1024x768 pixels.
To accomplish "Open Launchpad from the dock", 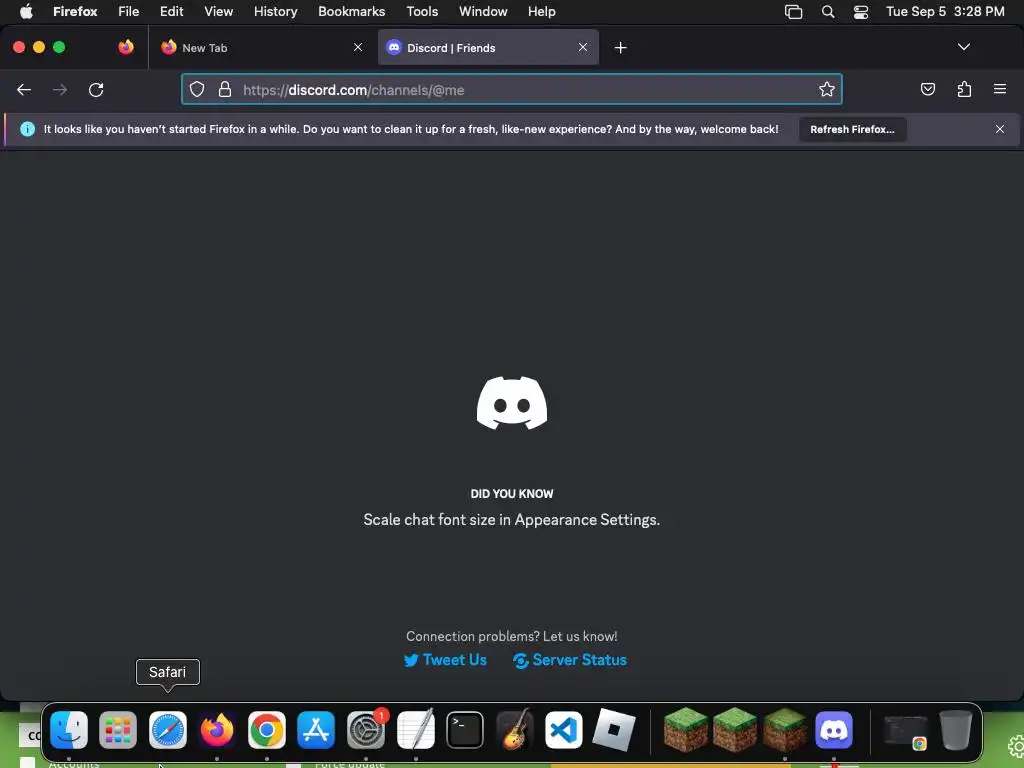I will [118, 729].
